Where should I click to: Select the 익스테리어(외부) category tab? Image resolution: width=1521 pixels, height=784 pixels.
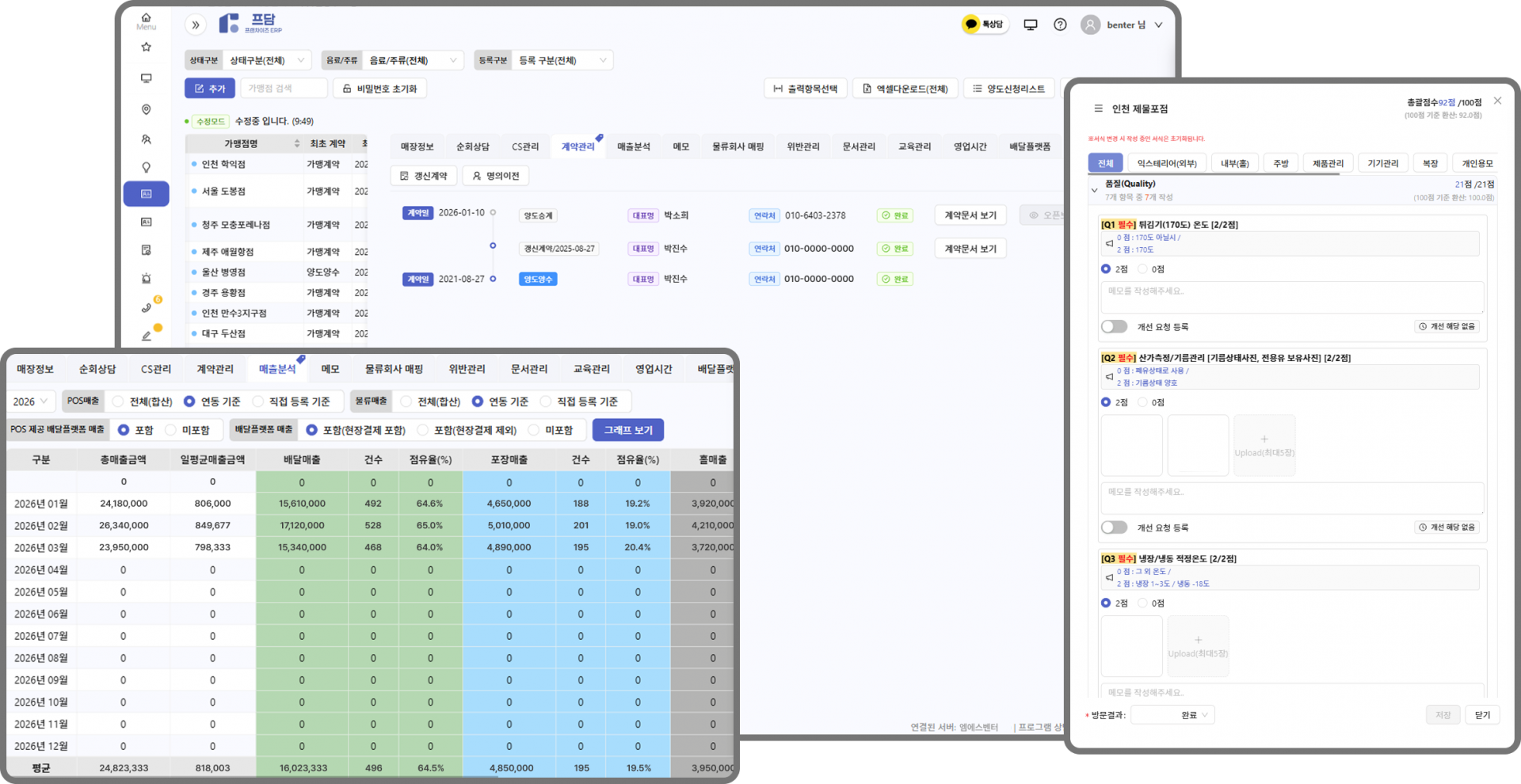[x=1167, y=163]
